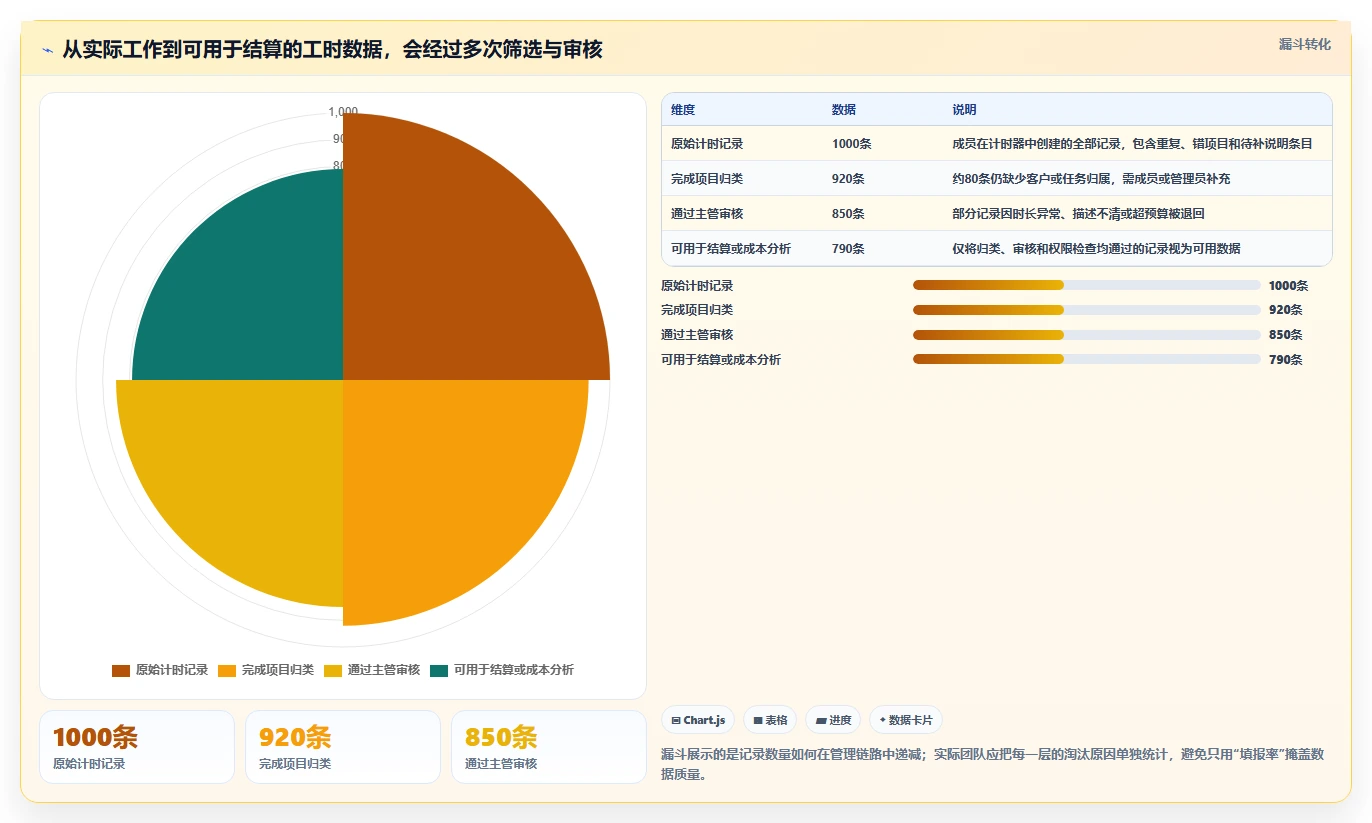The width and height of the screenshot is (1372, 823).
Task: Click the 漏斗转化 tag in the header
Action: pyautogui.click(x=1304, y=45)
